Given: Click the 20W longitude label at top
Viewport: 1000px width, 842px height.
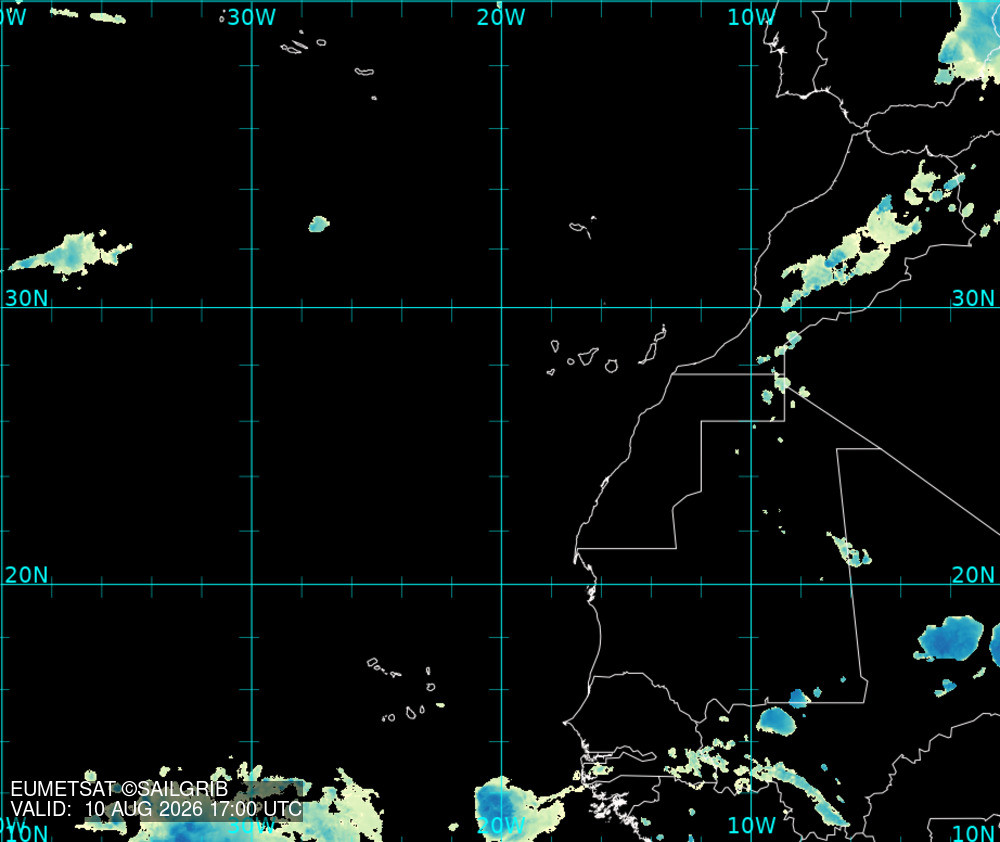Looking at the screenshot, I should pos(501,17).
